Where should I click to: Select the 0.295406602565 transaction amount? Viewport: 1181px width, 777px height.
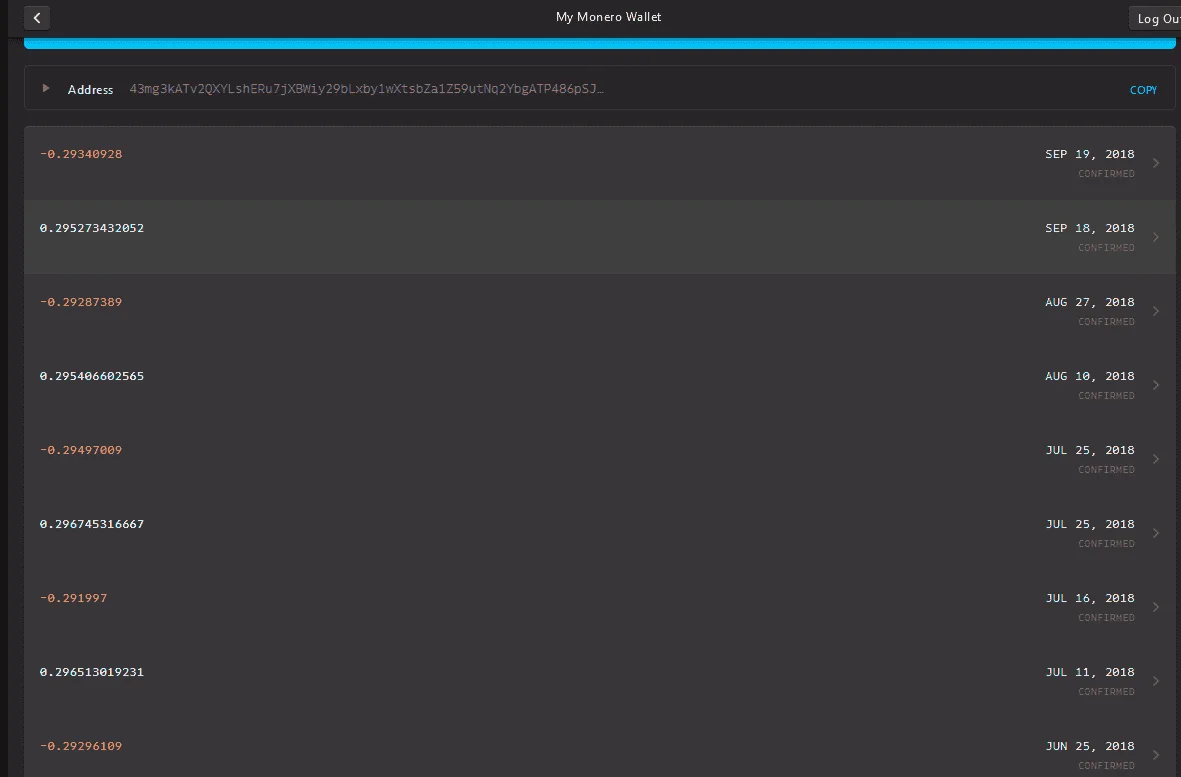point(91,376)
